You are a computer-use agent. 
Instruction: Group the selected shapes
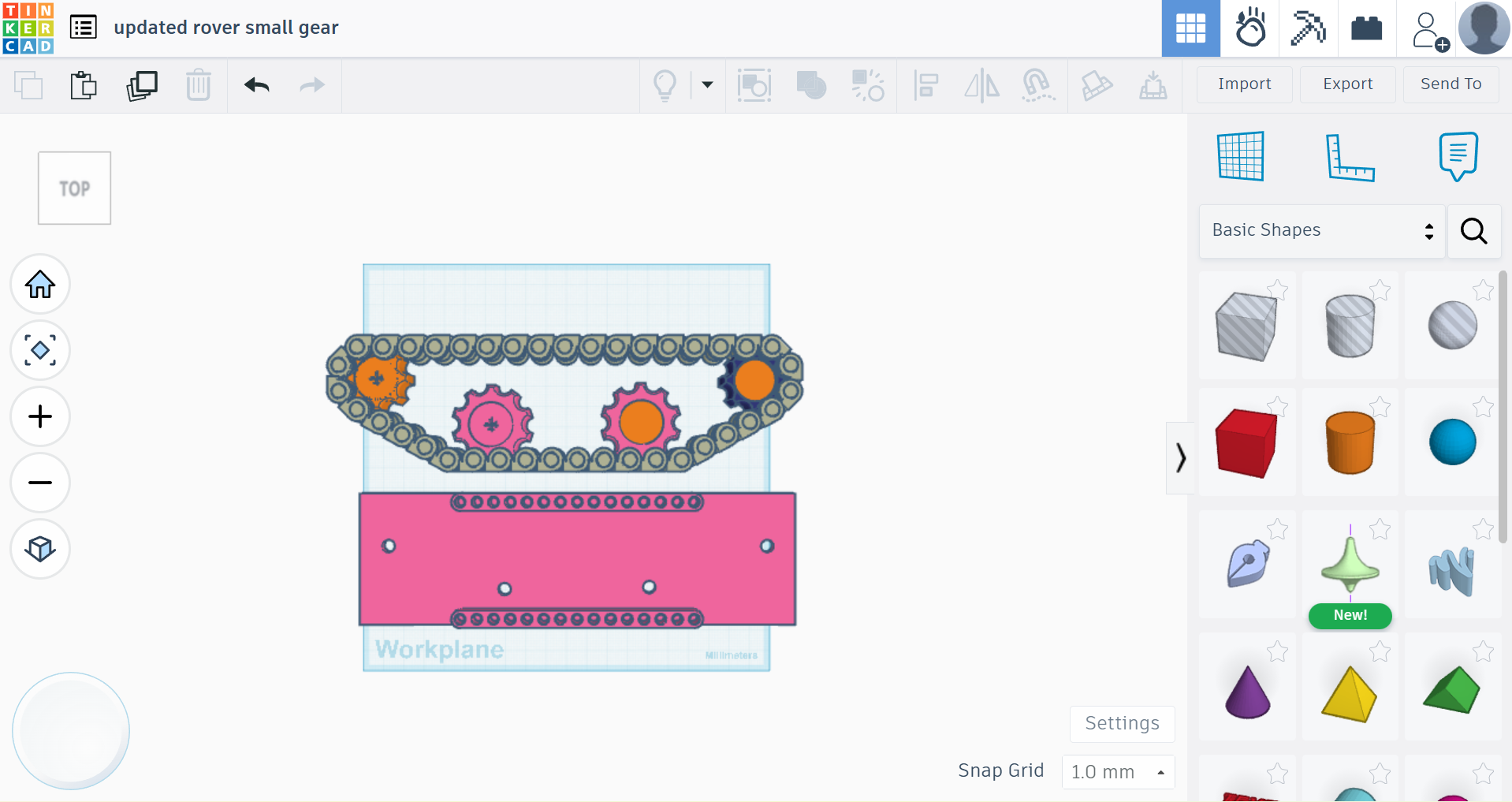click(x=810, y=85)
